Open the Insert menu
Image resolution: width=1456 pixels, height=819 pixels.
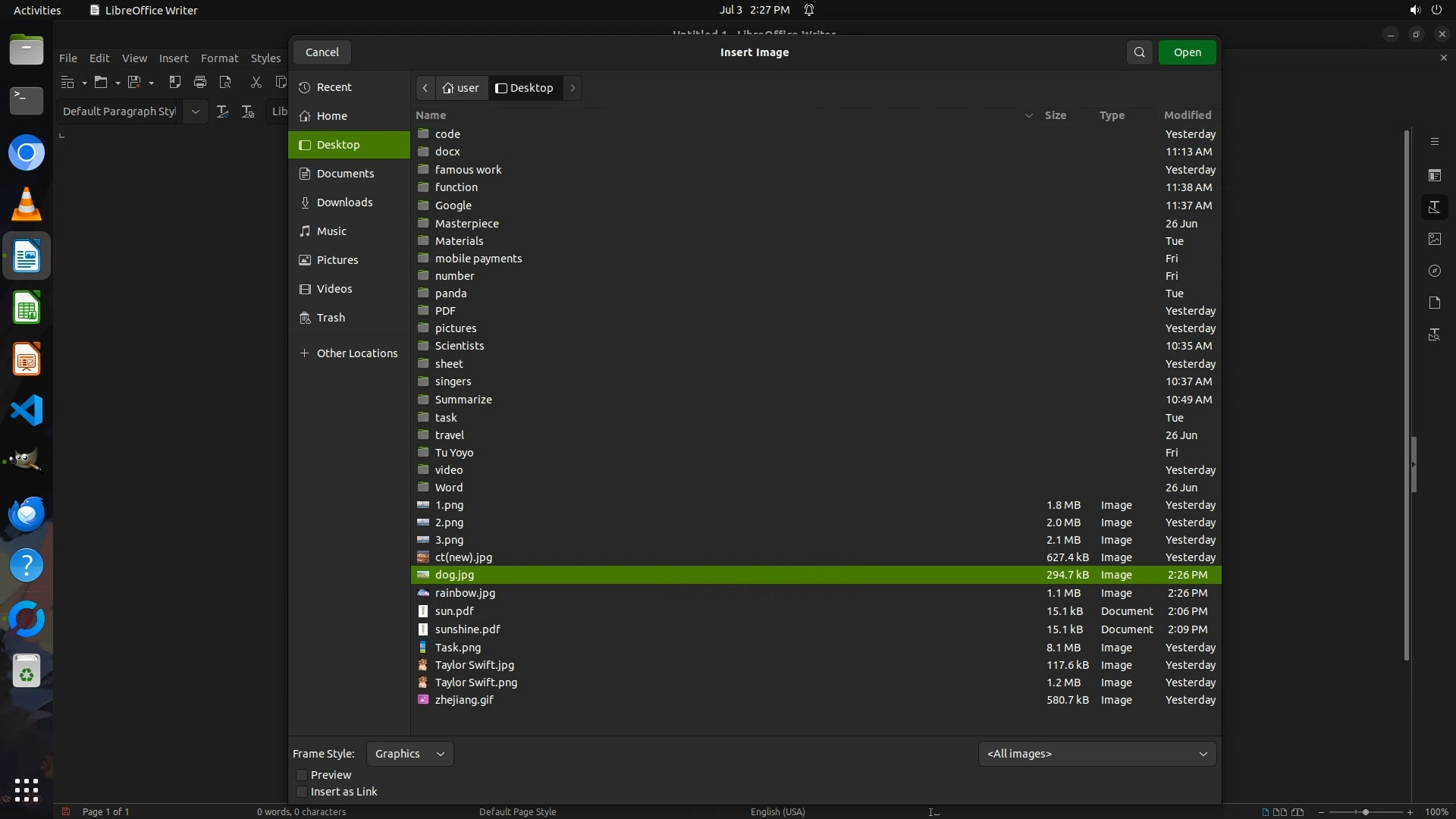point(173,58)
